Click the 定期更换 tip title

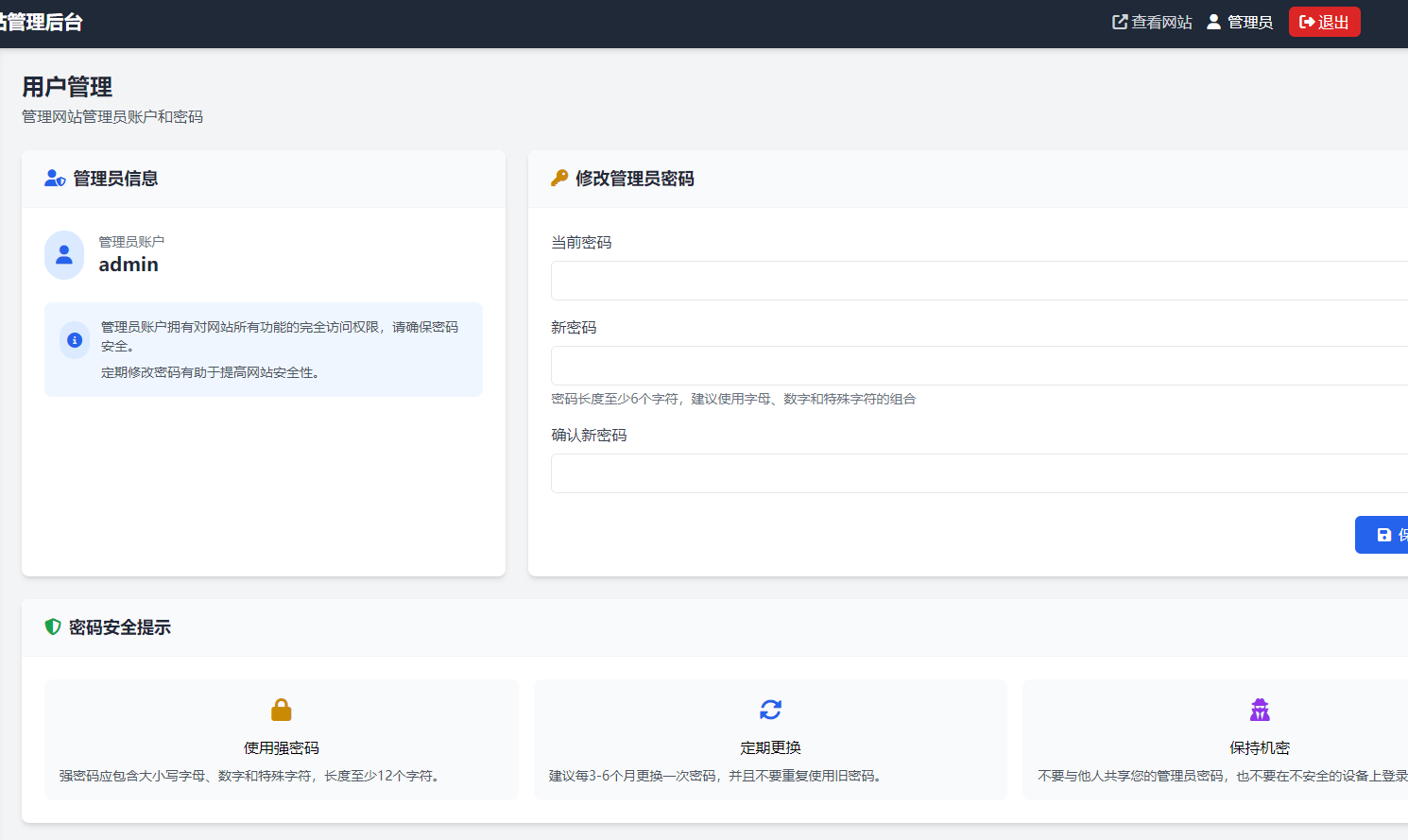coord(771,748)
